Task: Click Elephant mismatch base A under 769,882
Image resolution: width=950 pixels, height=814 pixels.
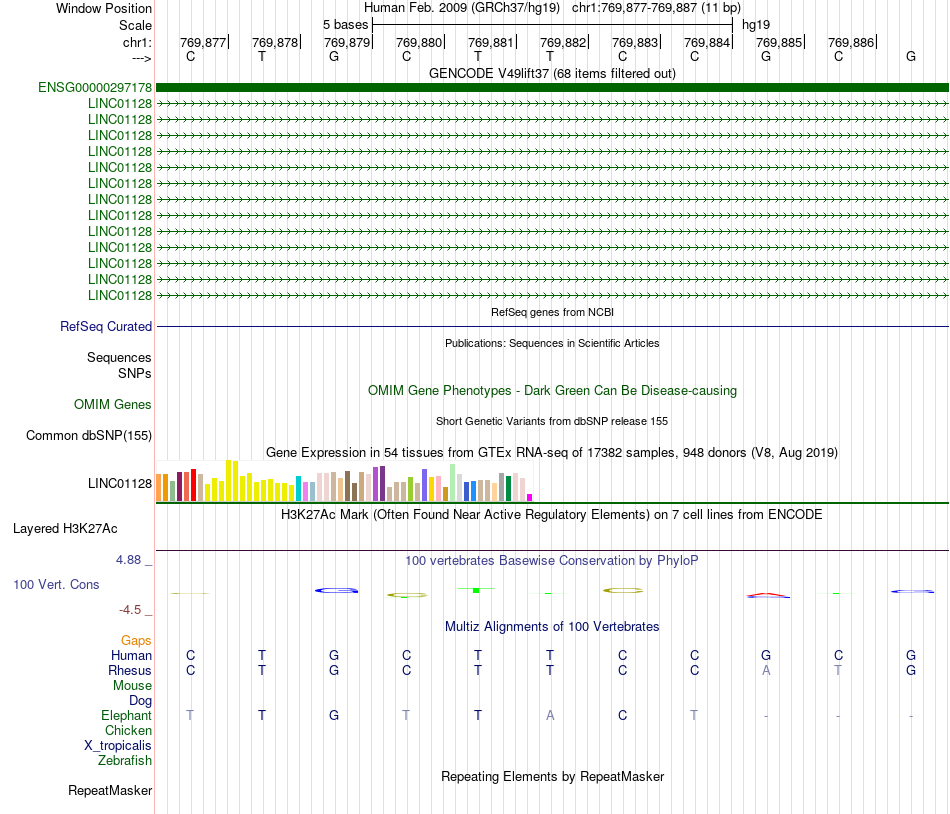Action: tap(550, 715)
